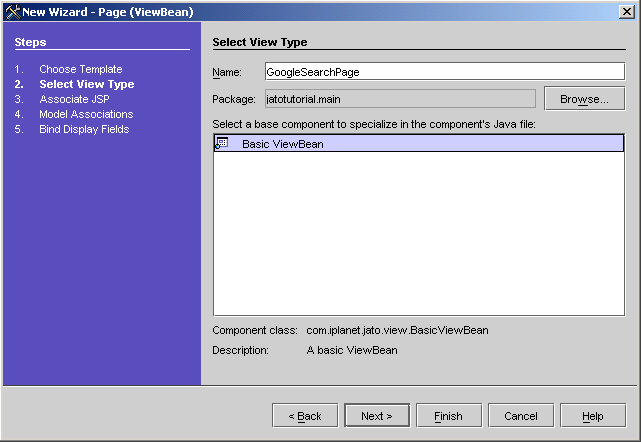The height and width of the screenshot is (442, 641).
Task: Click Finish to complete the wizard
Action: coord(448,416)
